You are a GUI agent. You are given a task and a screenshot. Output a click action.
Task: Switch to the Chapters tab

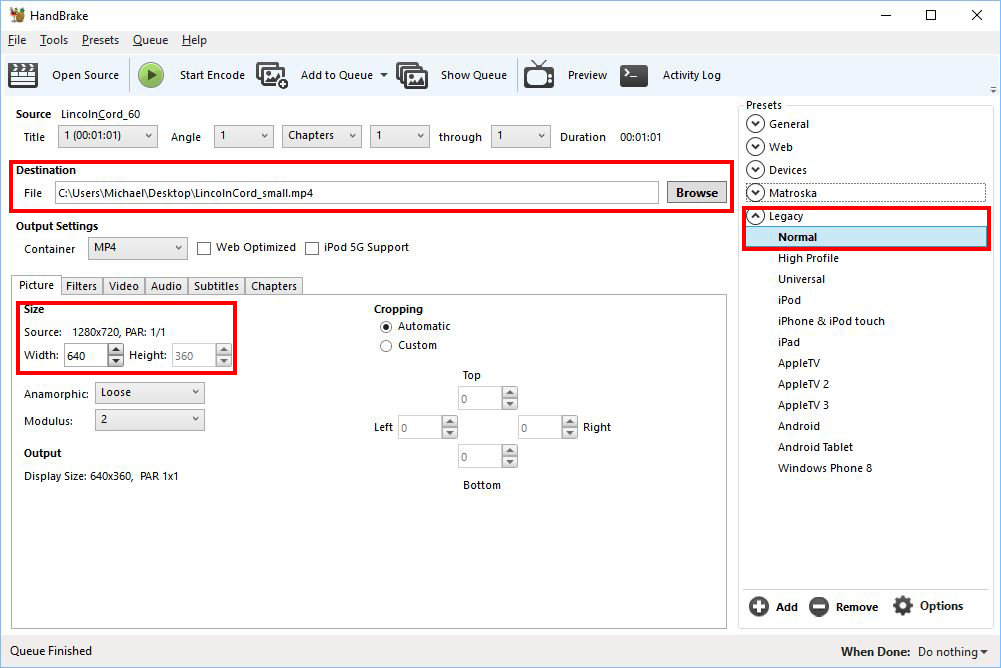[274, 286]
